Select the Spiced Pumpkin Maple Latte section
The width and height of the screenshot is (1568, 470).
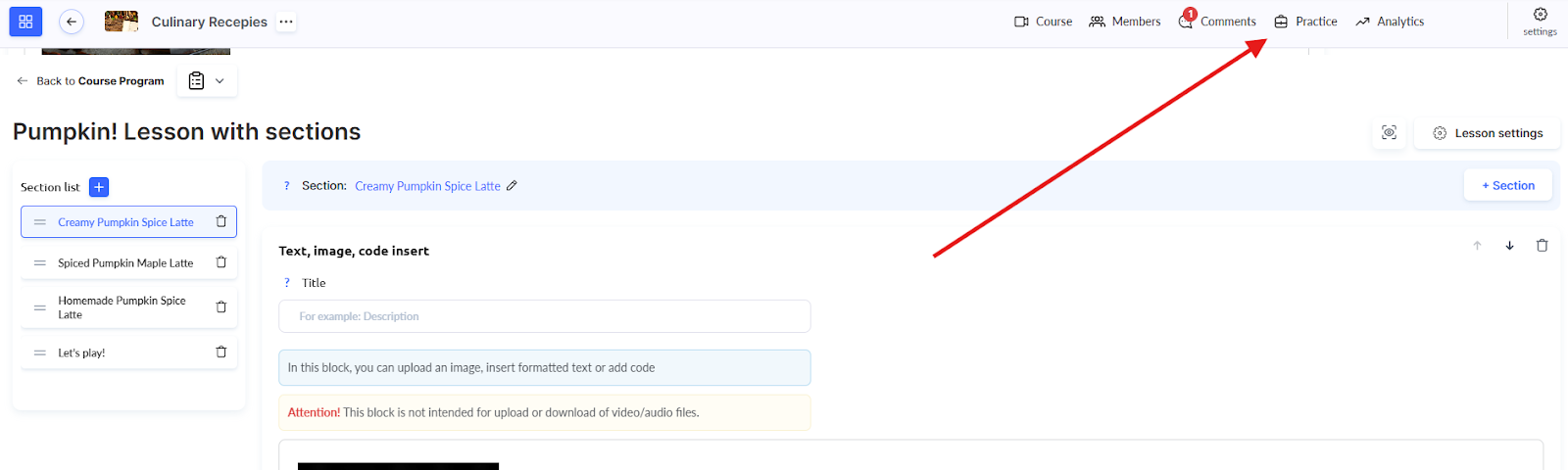pos(128,262)
